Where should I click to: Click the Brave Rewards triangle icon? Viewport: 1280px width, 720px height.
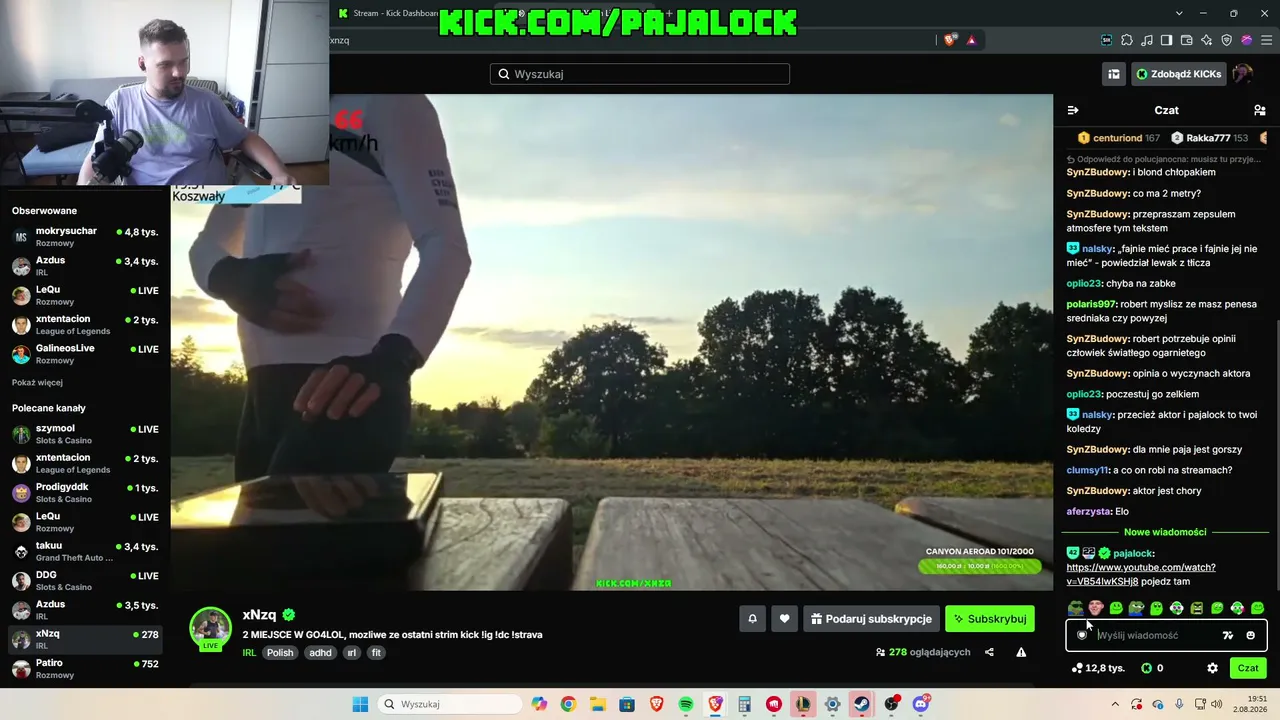971,40
